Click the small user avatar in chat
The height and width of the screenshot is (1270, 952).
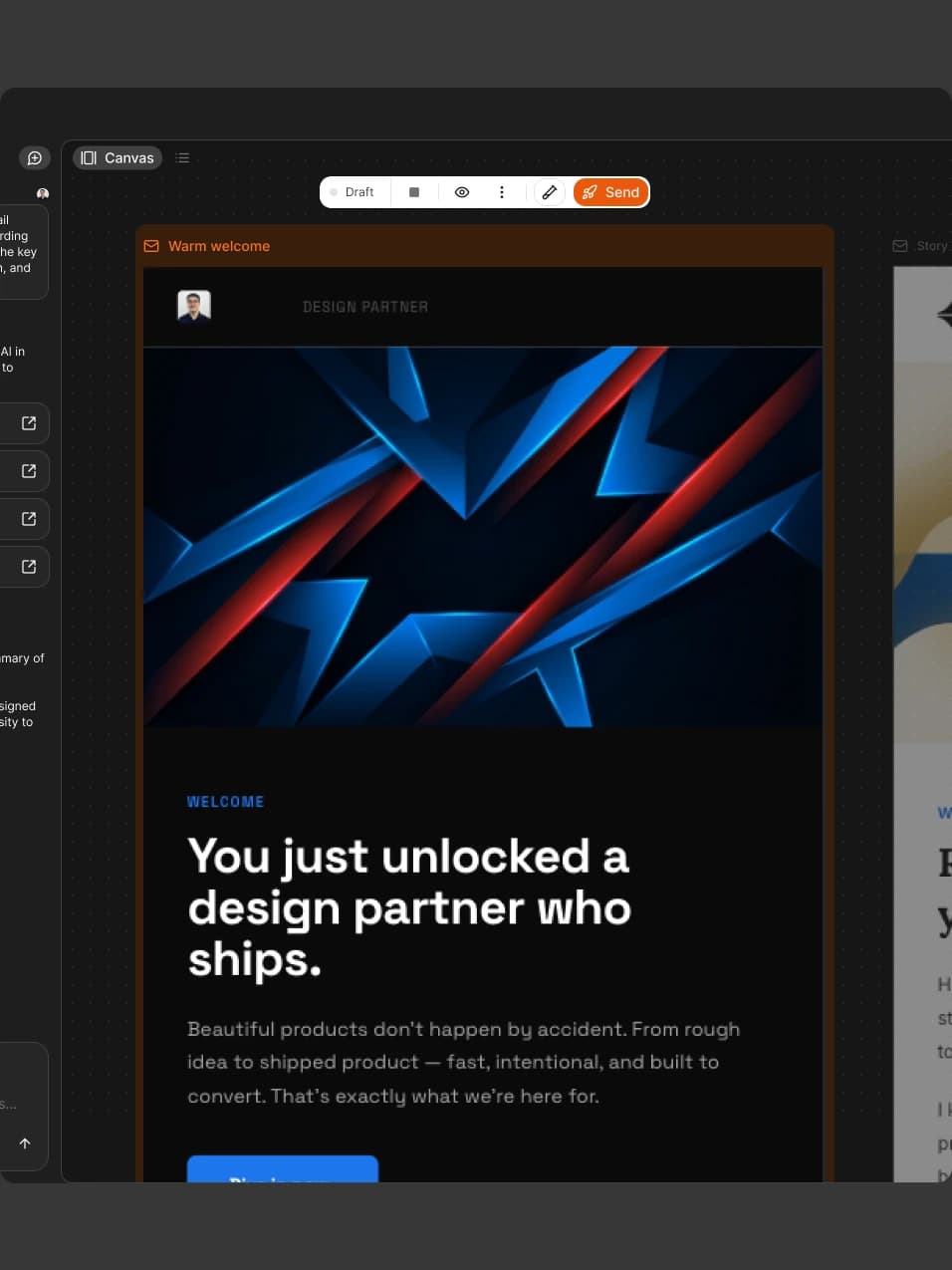click(43, 193)
